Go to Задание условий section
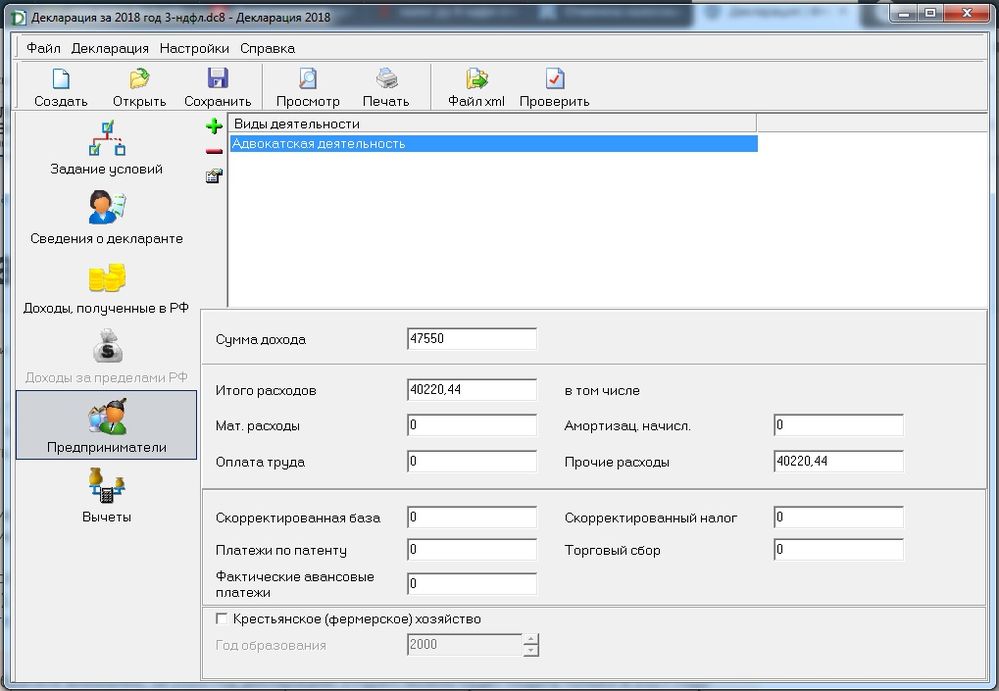The width and height of the screenshot is (999, 691). pos(107,148)
